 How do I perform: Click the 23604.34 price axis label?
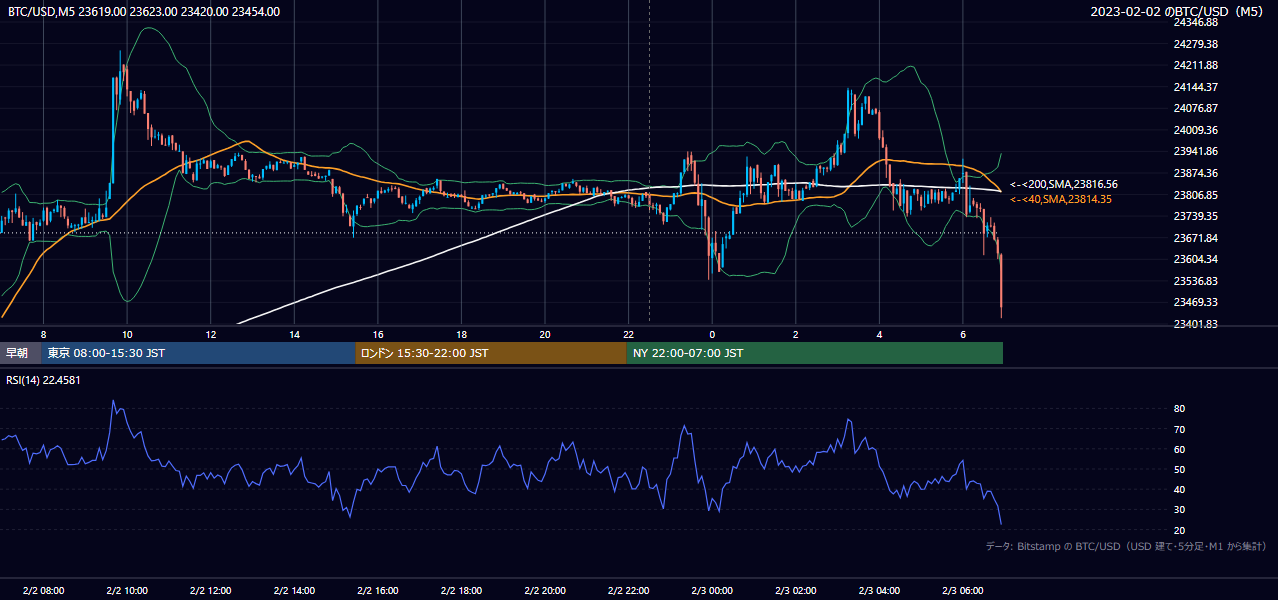click(x=1195, y=259)
